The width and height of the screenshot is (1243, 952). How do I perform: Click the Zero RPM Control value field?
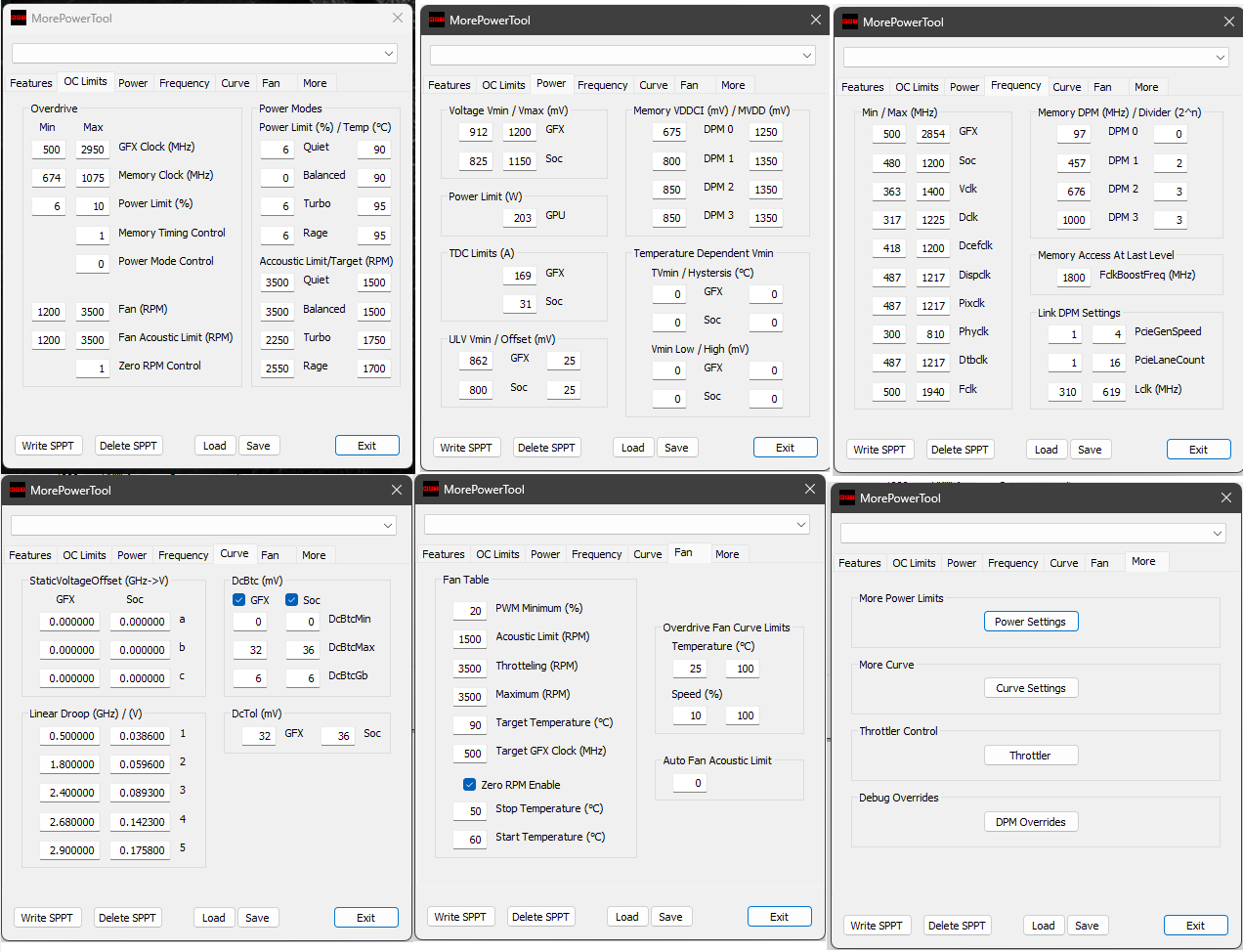pos(92,368)
